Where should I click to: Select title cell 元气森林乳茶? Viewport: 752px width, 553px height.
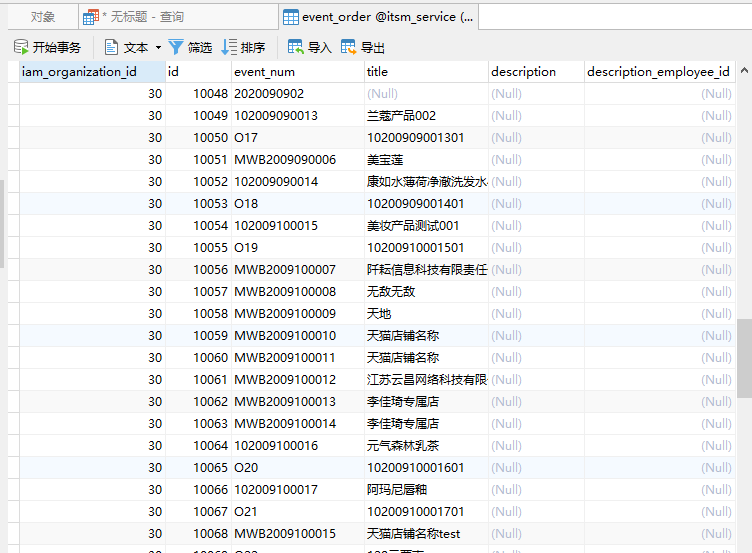point(426,446)
